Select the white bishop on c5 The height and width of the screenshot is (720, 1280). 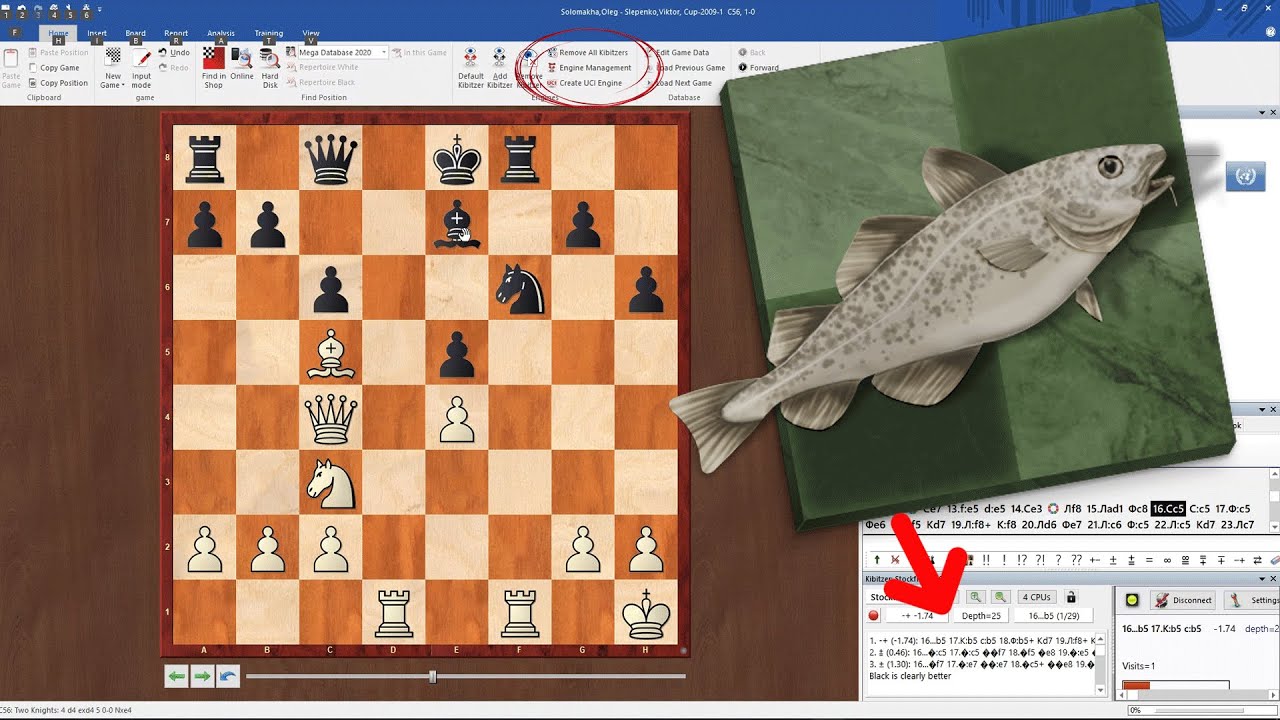tap(332, 352)
